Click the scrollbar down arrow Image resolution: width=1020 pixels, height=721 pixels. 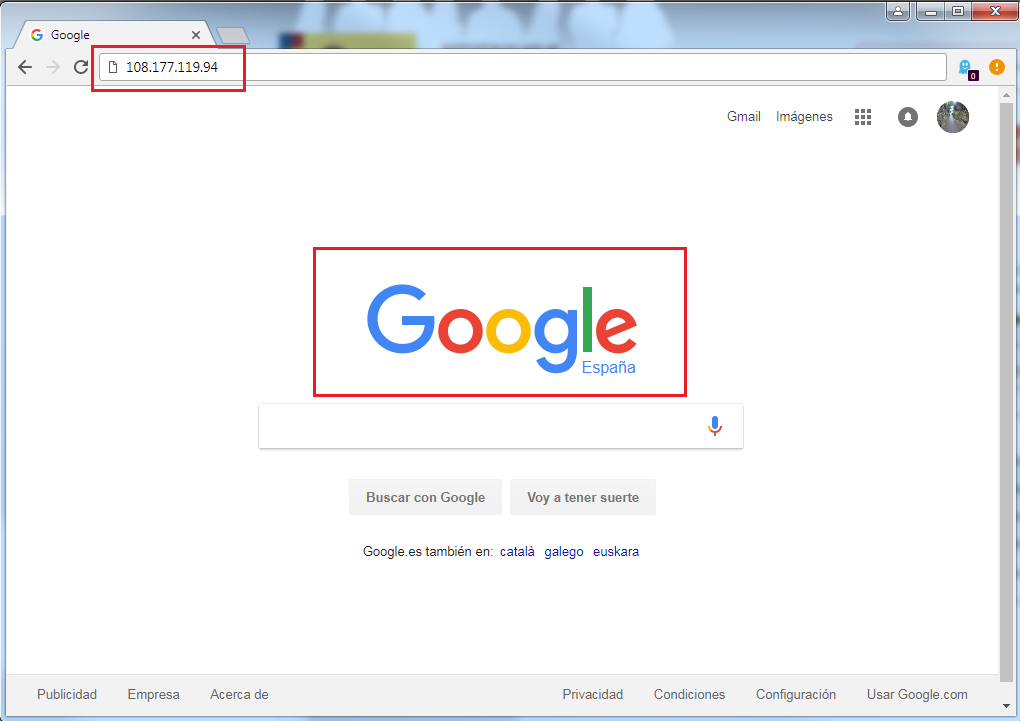click(x=1006, y=705)
